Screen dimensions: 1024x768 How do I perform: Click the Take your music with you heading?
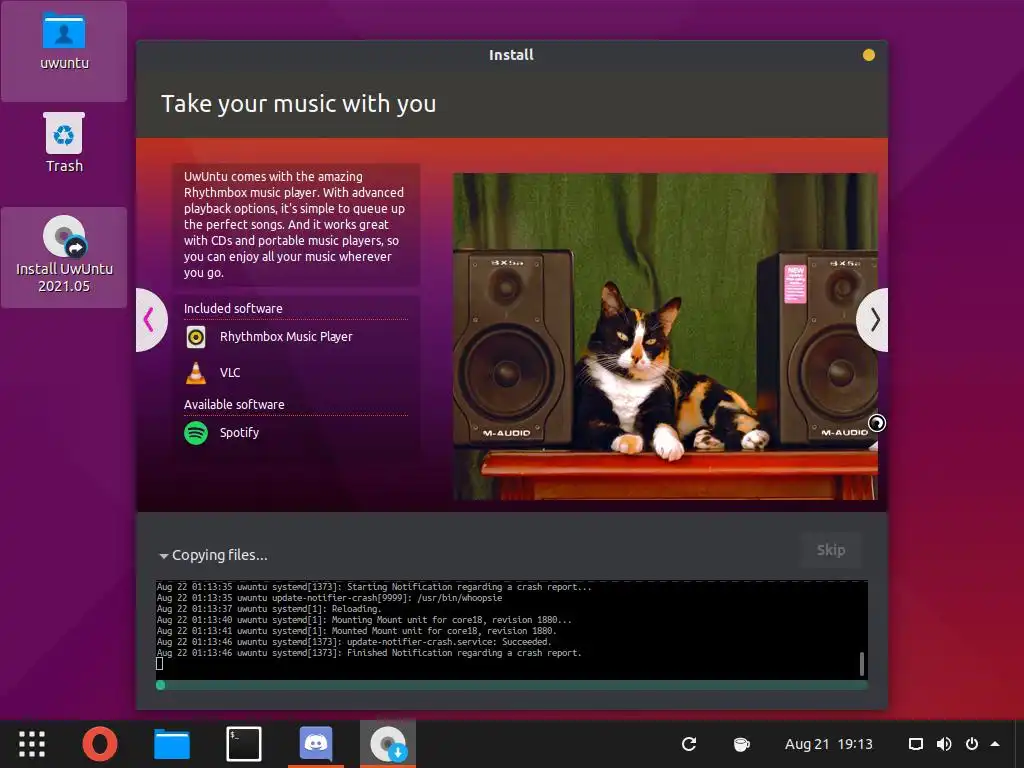coord(298,104)
